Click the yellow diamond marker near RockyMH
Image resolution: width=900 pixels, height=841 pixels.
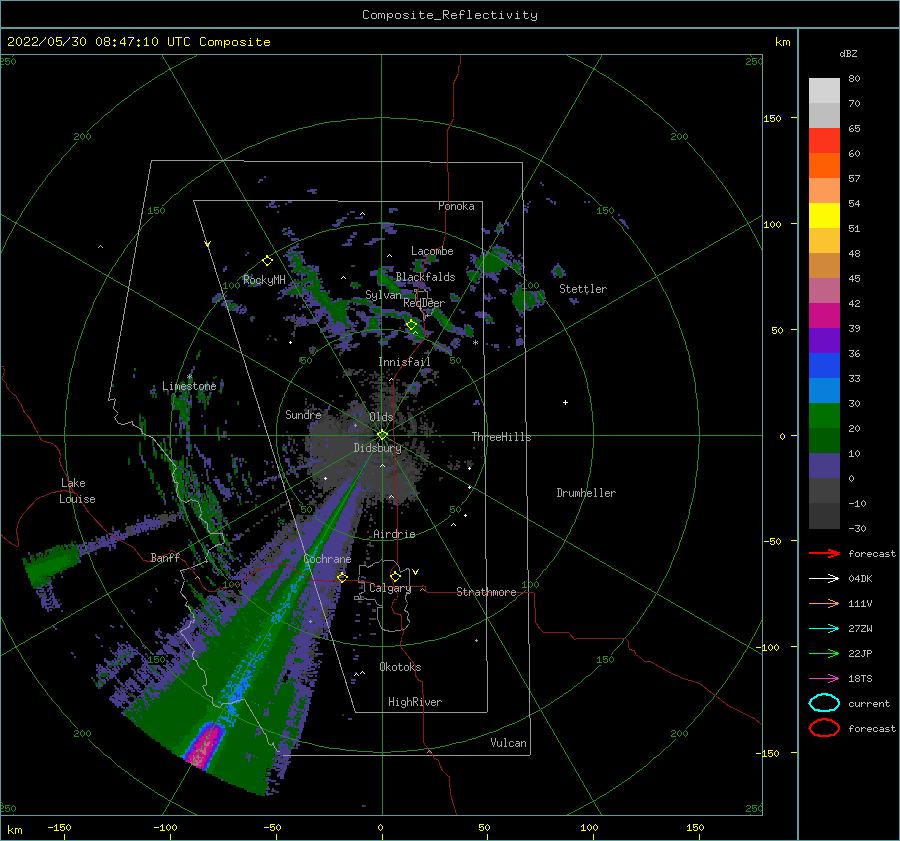[x=267, y=261]
